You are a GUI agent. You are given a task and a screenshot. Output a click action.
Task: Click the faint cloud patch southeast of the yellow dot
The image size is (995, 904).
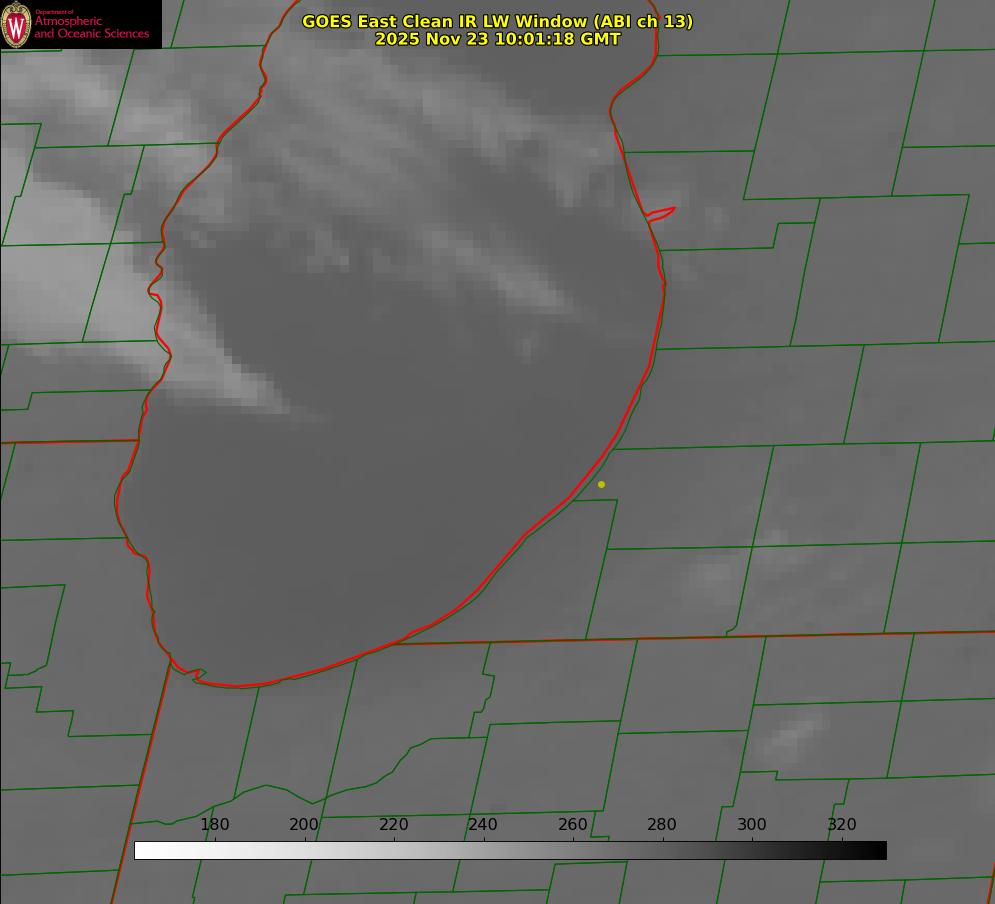[x=713, y=575]
